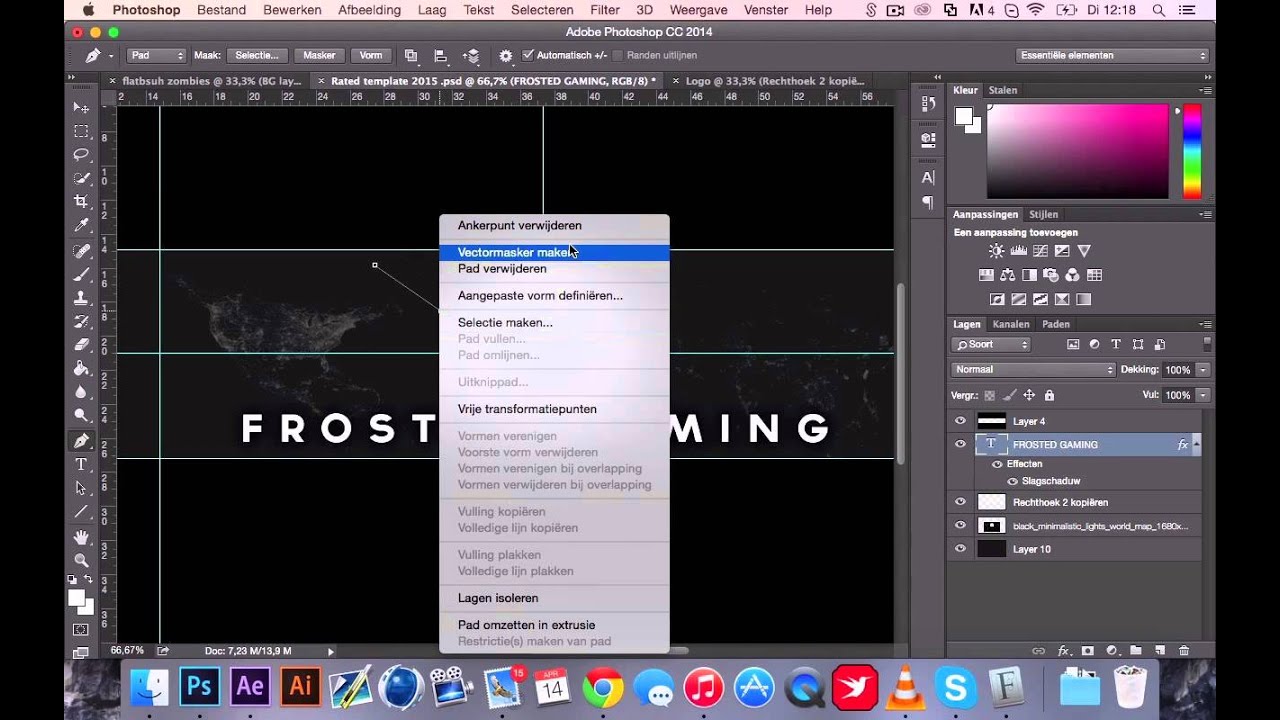This screenshot has width=1280, height=720.
Task: Open the Dekking slider arrow
Action: tap(1203, 370)
